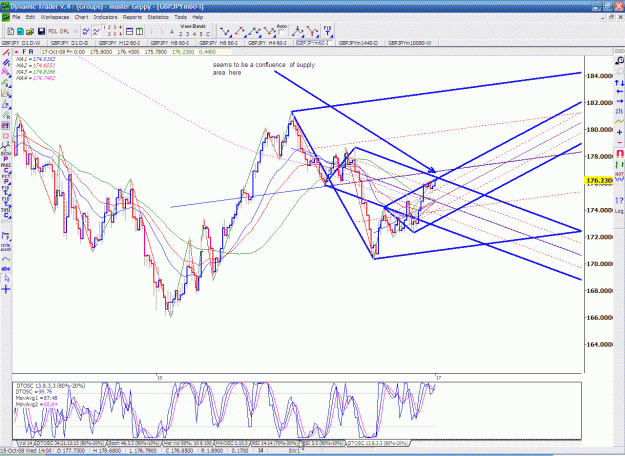Open the Chart menu
Image resolution: width=625 pixels, height=456 pixels.
[81, 17]
